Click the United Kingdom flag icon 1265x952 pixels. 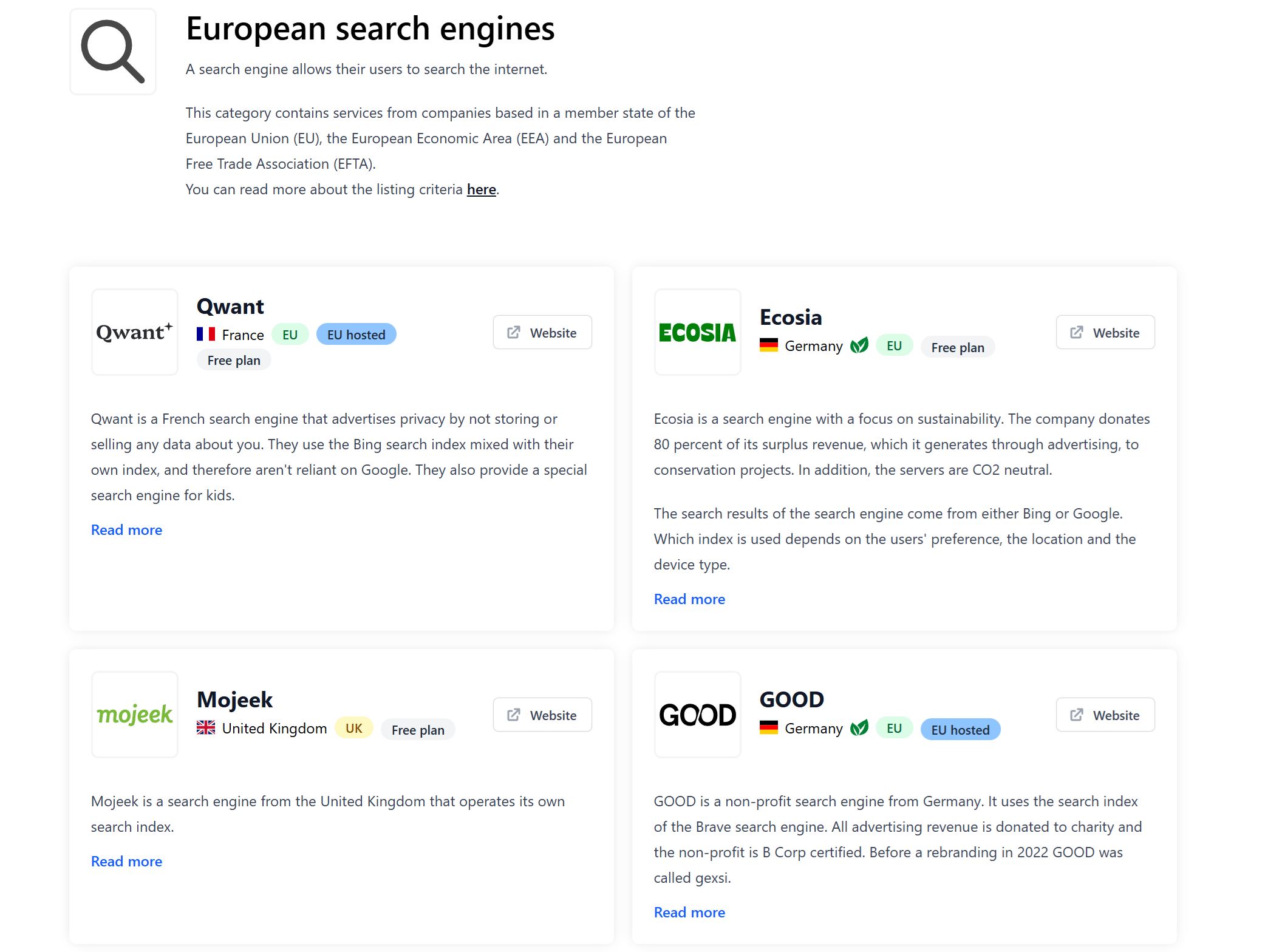pyautogui.click(x=206, y=727)
